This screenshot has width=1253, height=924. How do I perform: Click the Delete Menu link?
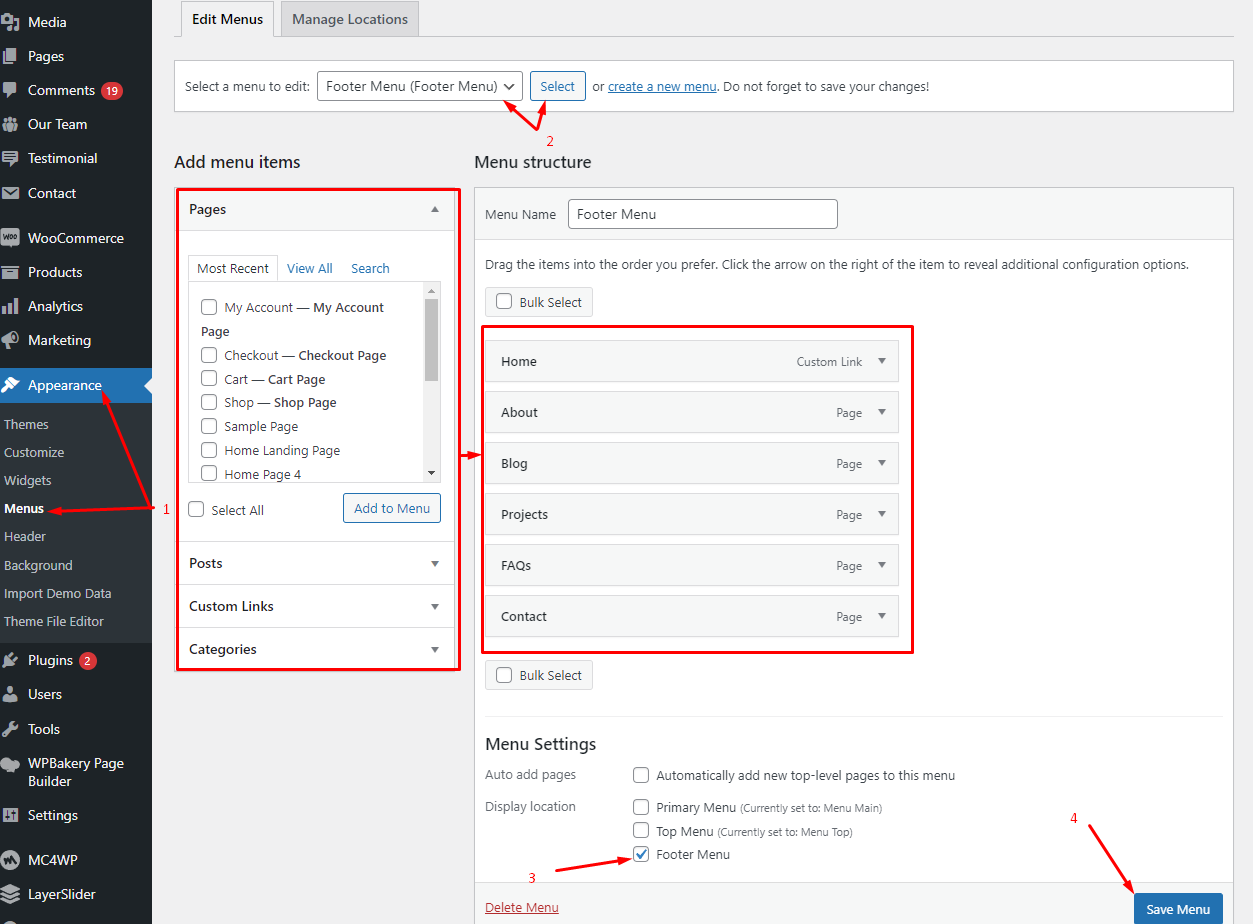522,907
